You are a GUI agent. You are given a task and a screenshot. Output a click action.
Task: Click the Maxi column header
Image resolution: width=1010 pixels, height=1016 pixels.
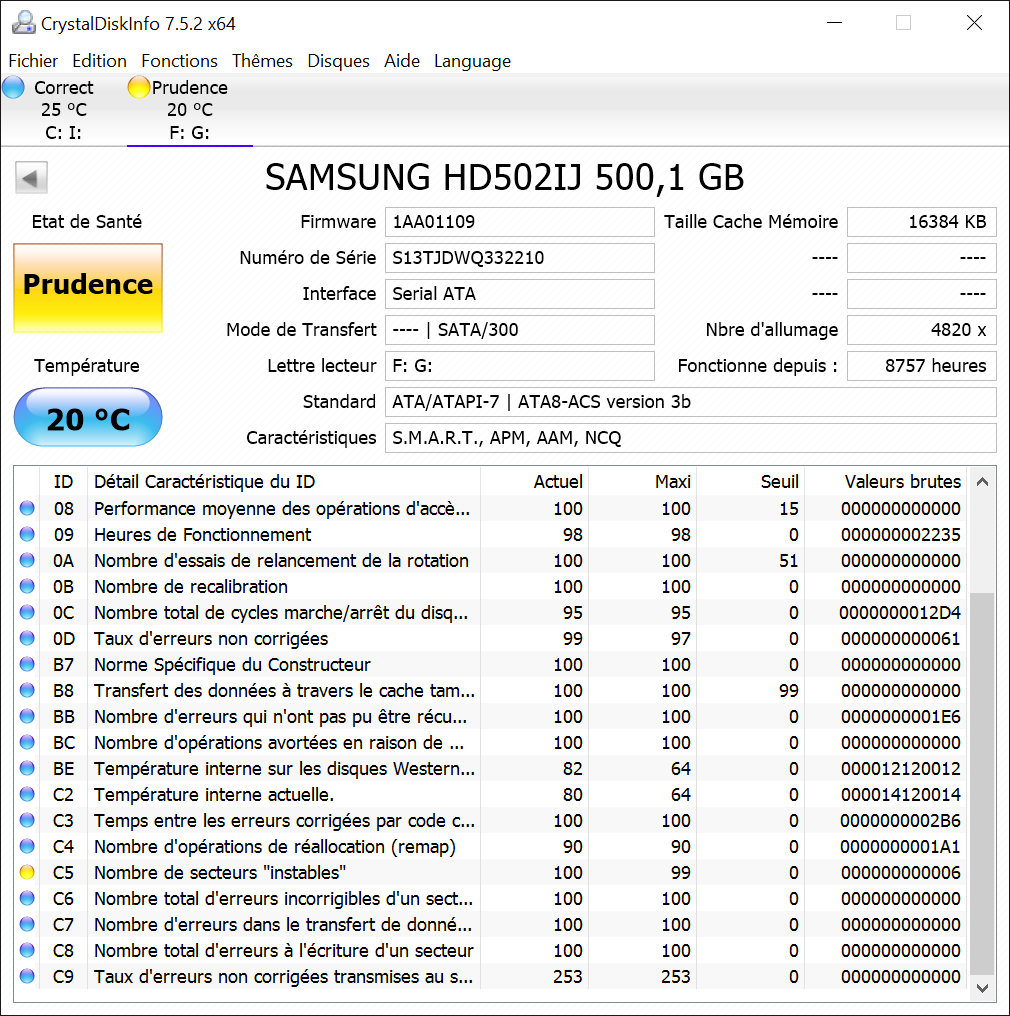(642, 481)
